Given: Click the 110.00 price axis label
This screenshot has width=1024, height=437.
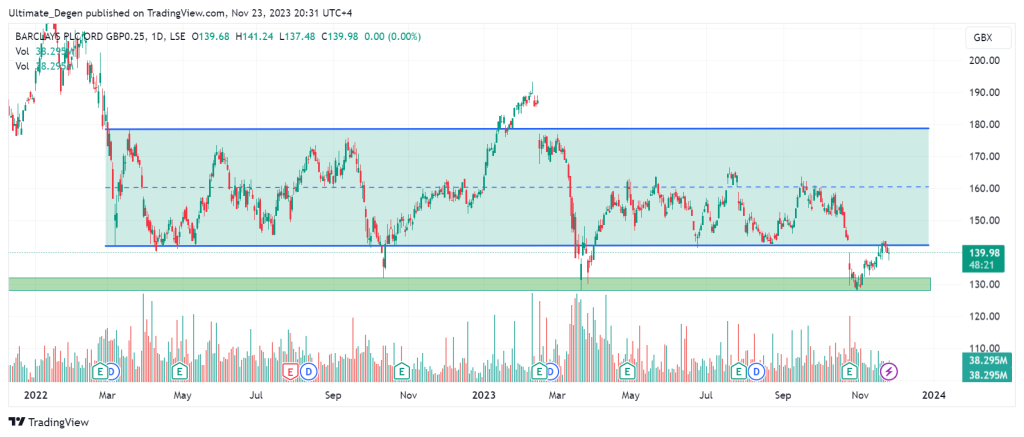Looking at the screenshot, I should (x=985, y=348).
